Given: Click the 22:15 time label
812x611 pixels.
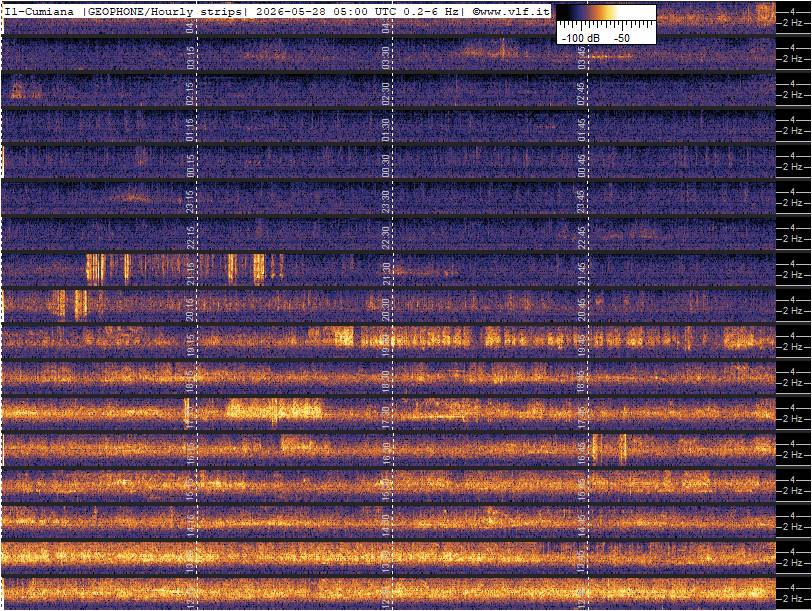Looking at the screenshot, I should [191, 238].
